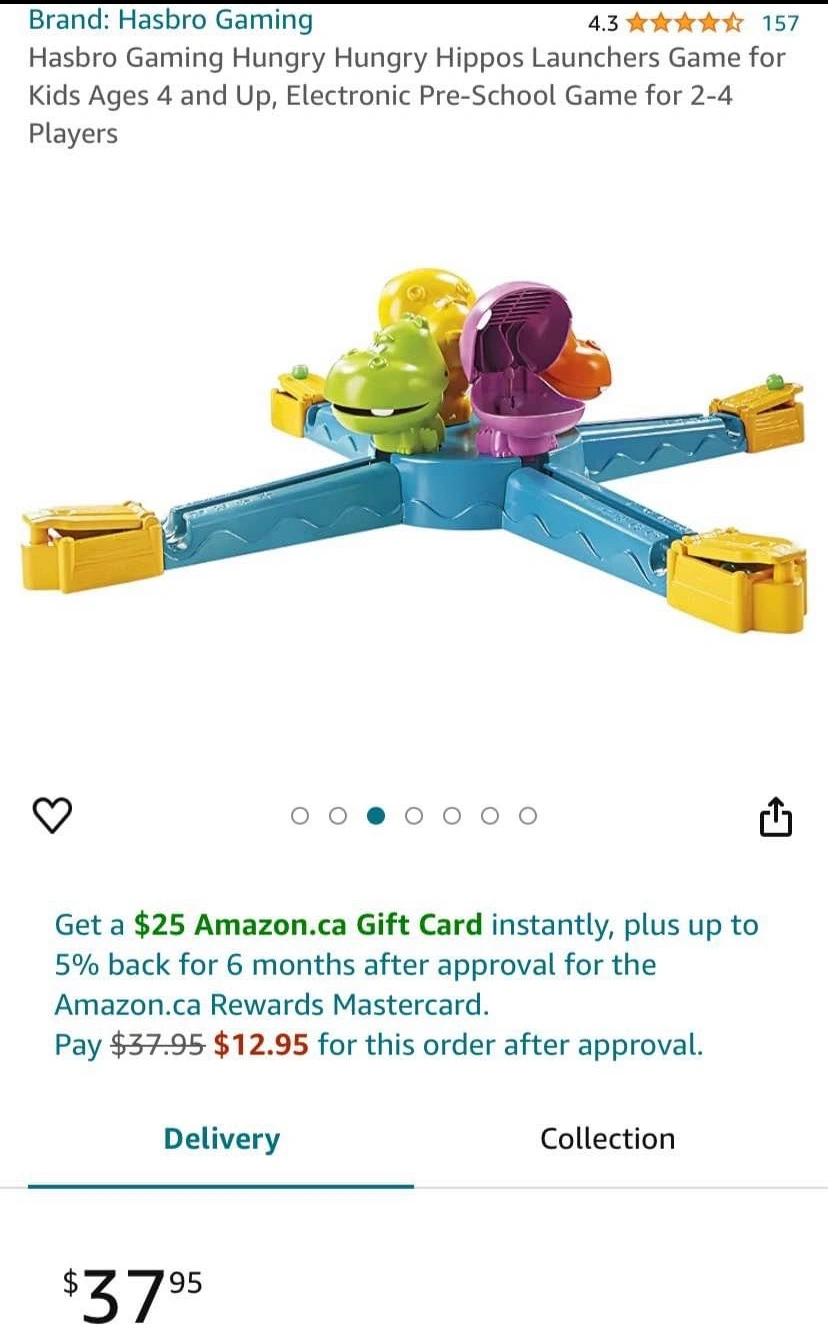828x1330 pixels.
Task: Open the share icon
Action: pos(776,816)
